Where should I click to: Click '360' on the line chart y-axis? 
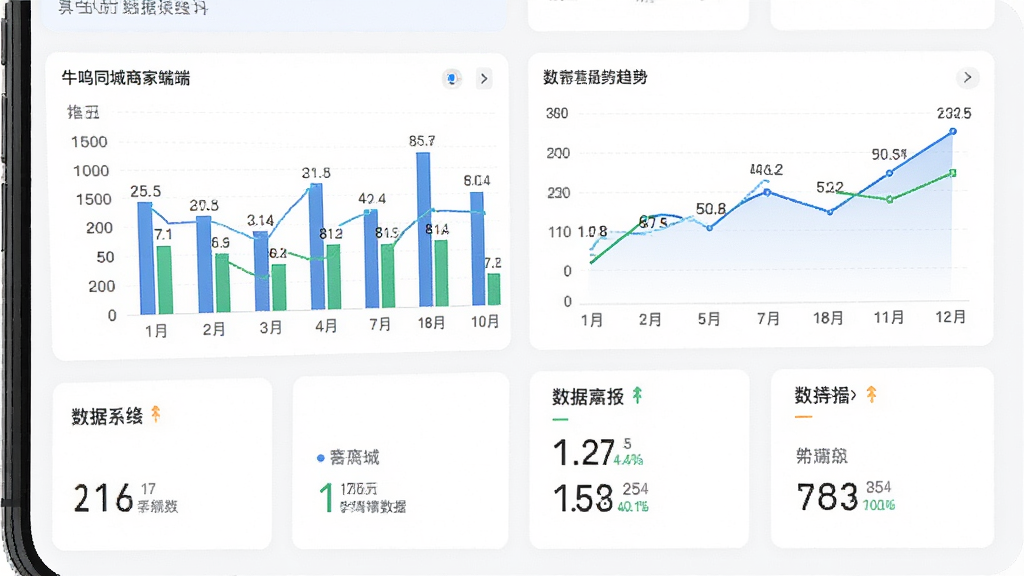click(557, 114)
